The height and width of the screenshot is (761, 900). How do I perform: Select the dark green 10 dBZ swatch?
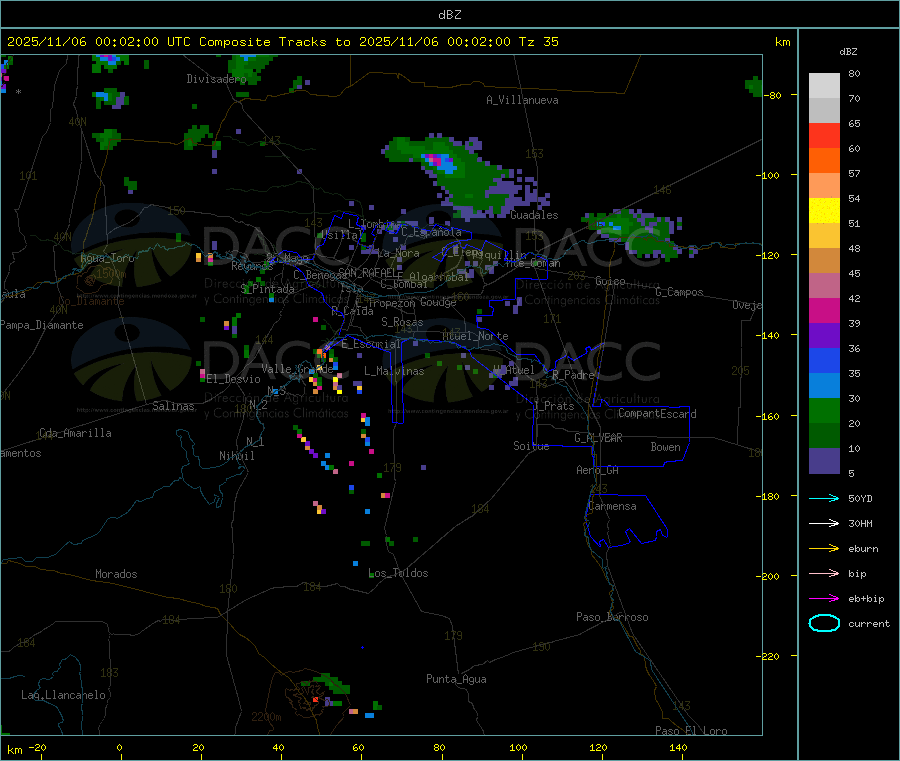pos(824,435)
